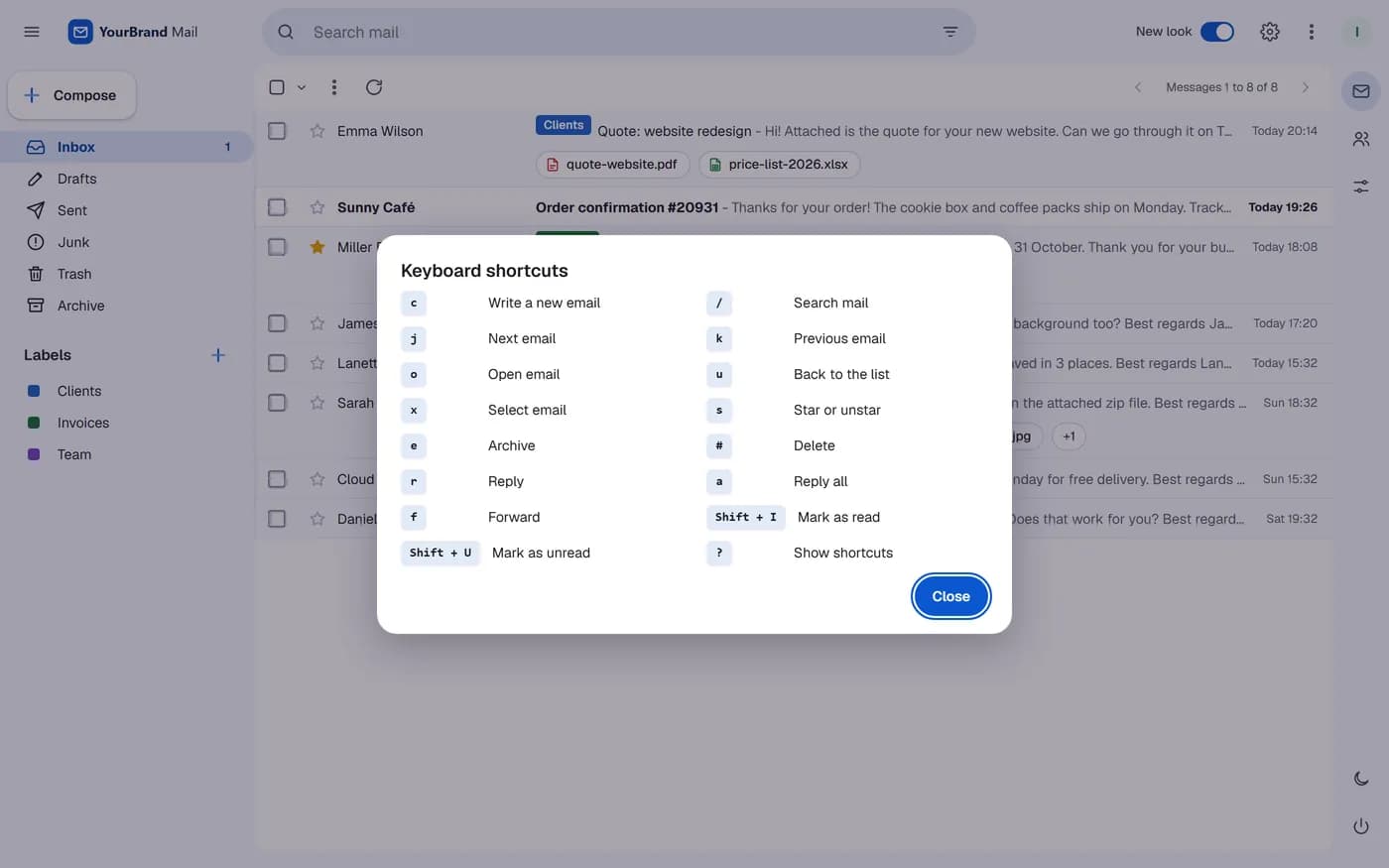Click the power logout icon
1389x868 pixels.
(x=1361, y=826)
